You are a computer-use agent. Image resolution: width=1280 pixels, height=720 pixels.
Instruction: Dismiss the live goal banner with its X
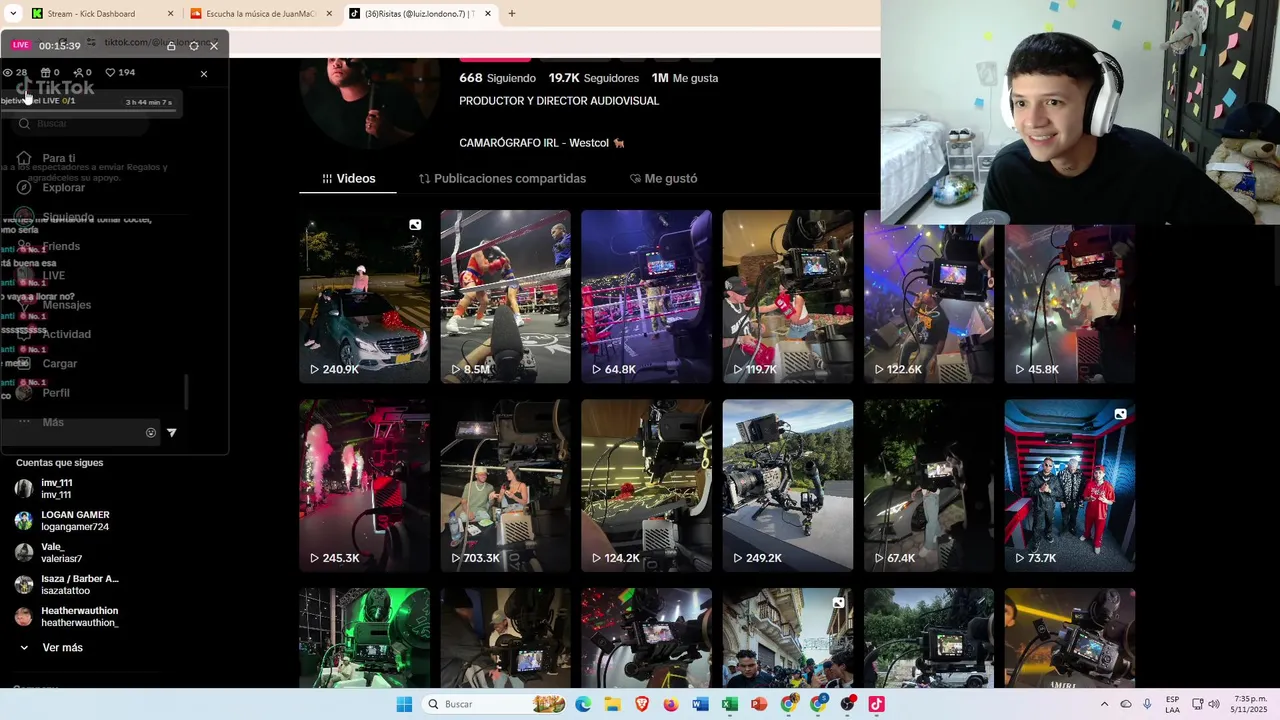204,74
